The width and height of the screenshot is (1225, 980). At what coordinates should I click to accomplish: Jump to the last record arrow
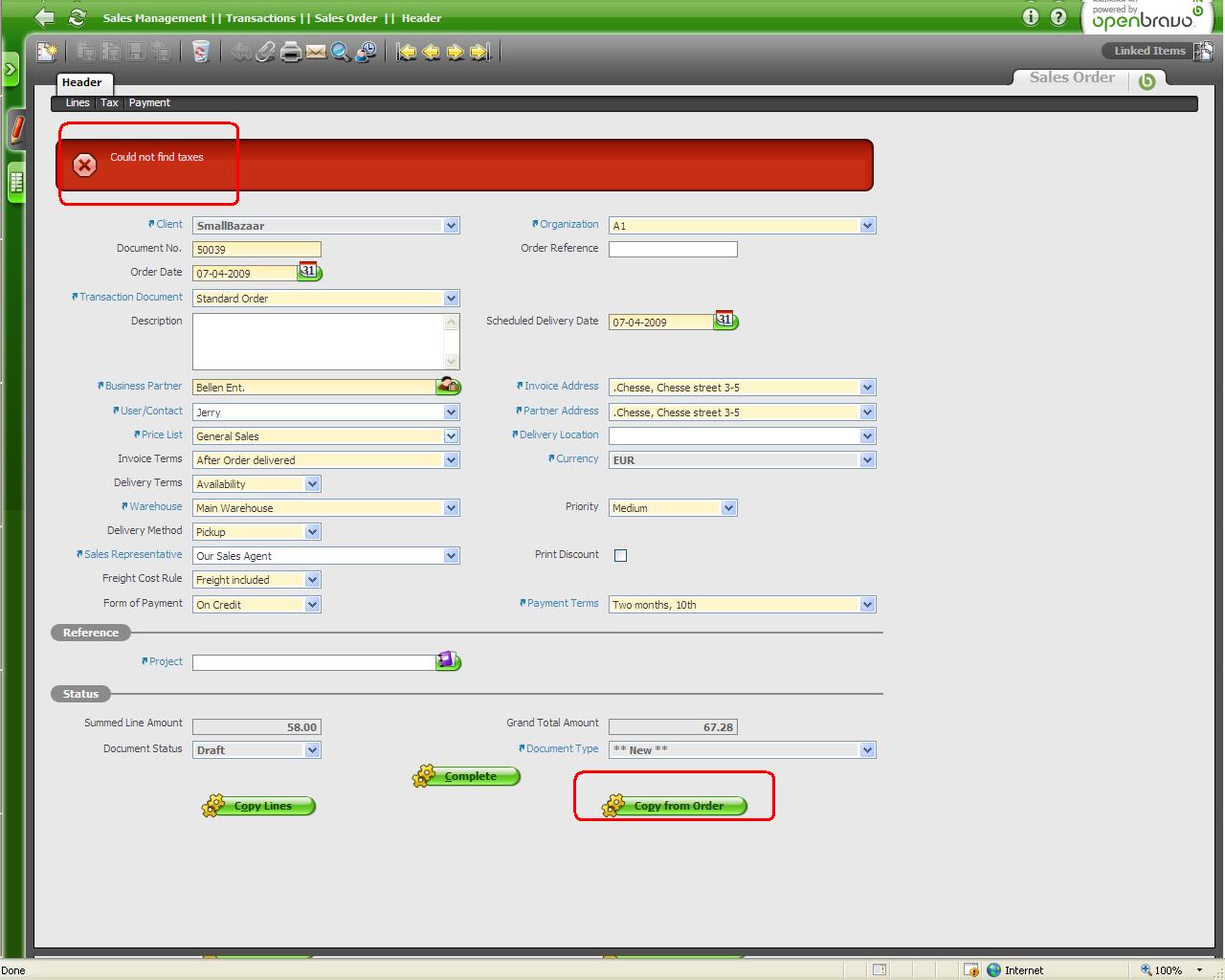click(480, 52)
